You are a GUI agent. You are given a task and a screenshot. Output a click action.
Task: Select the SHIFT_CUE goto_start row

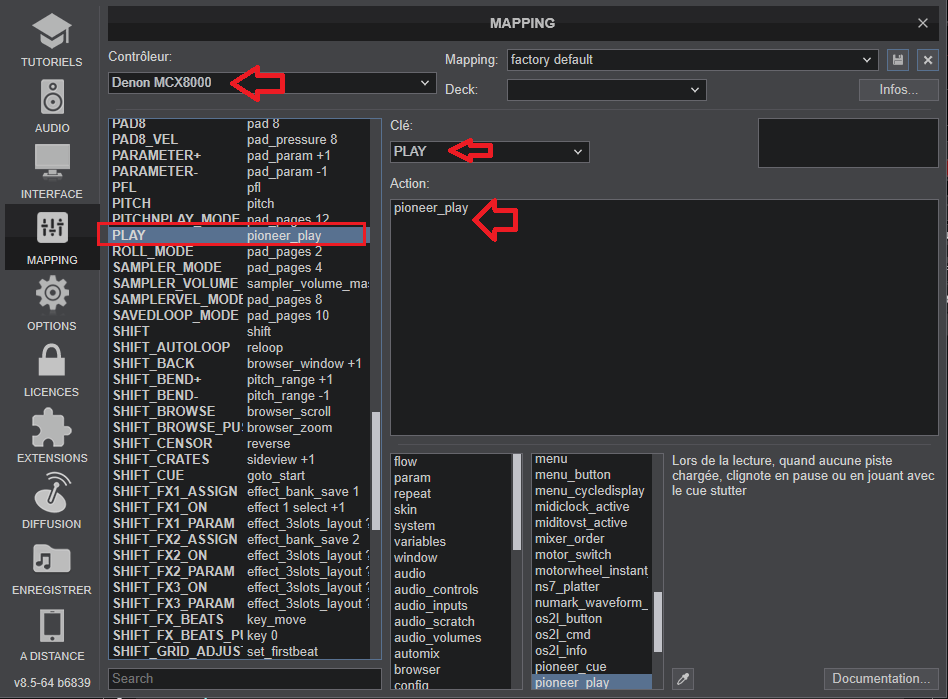239,476
